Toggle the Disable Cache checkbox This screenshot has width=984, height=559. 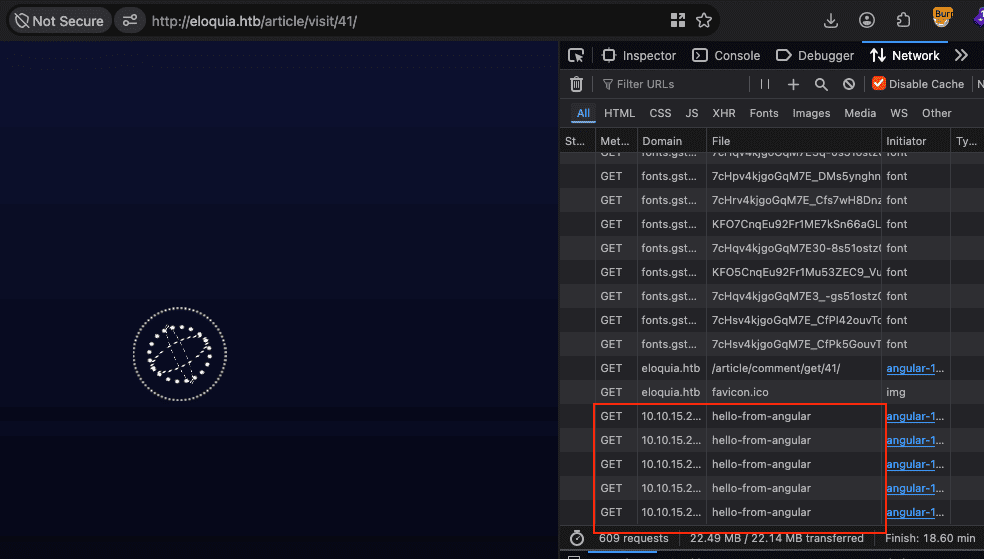[x=879, y=83]
